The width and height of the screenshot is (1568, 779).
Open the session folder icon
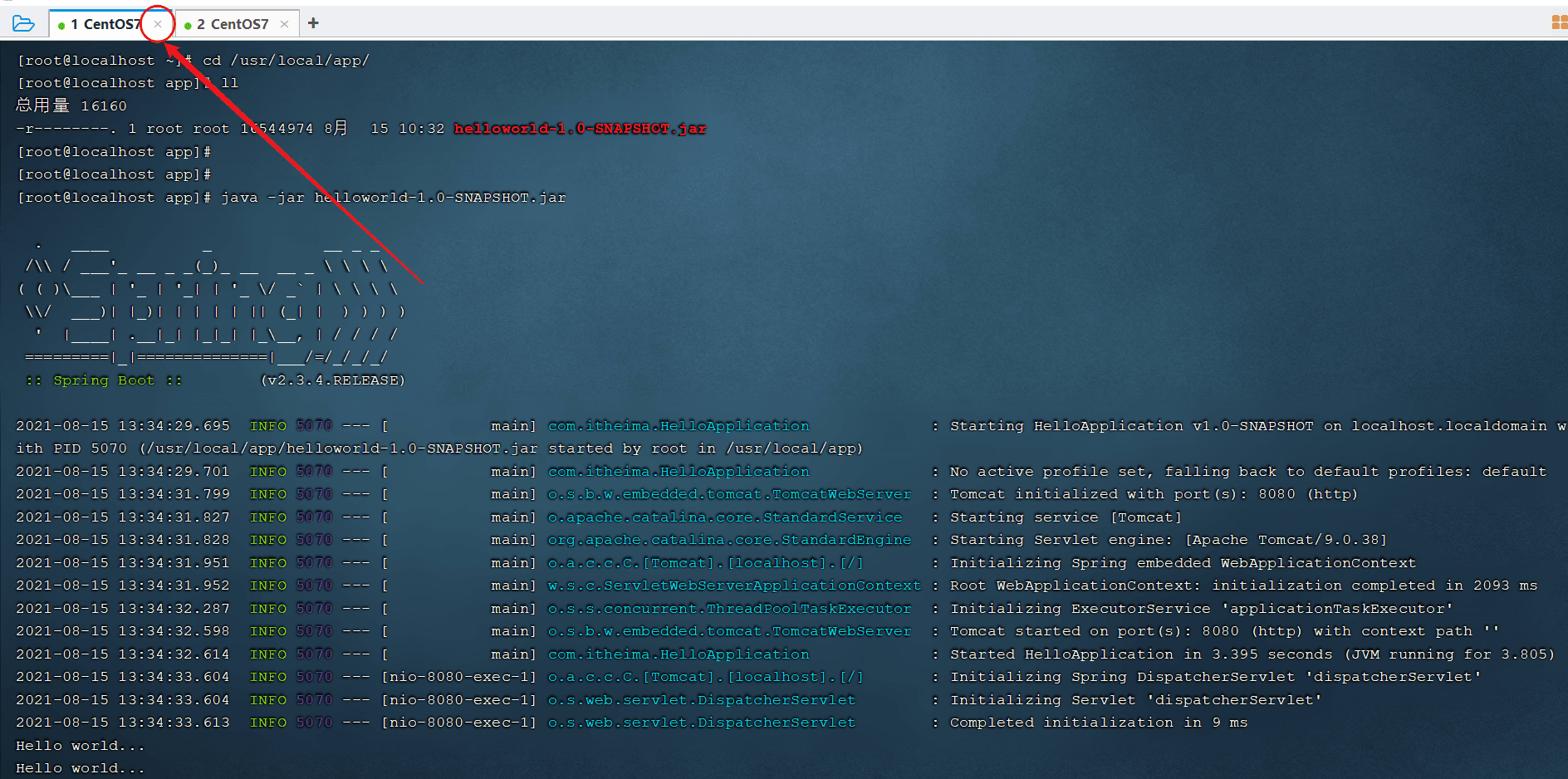click(x=23, y=23)
